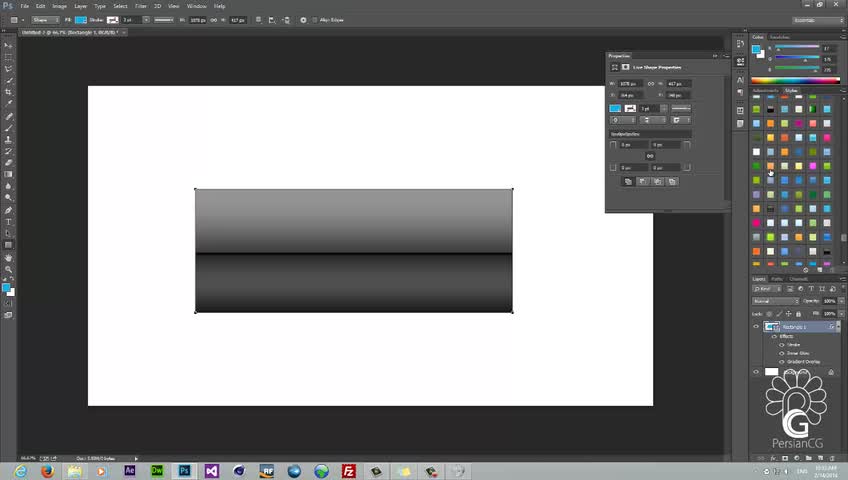Open the Window menu

click(x=196, y=6)
